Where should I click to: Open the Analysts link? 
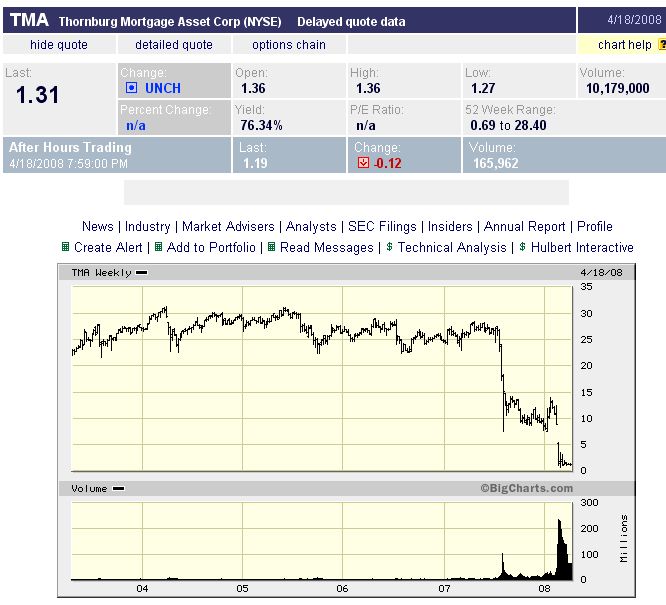311,226
